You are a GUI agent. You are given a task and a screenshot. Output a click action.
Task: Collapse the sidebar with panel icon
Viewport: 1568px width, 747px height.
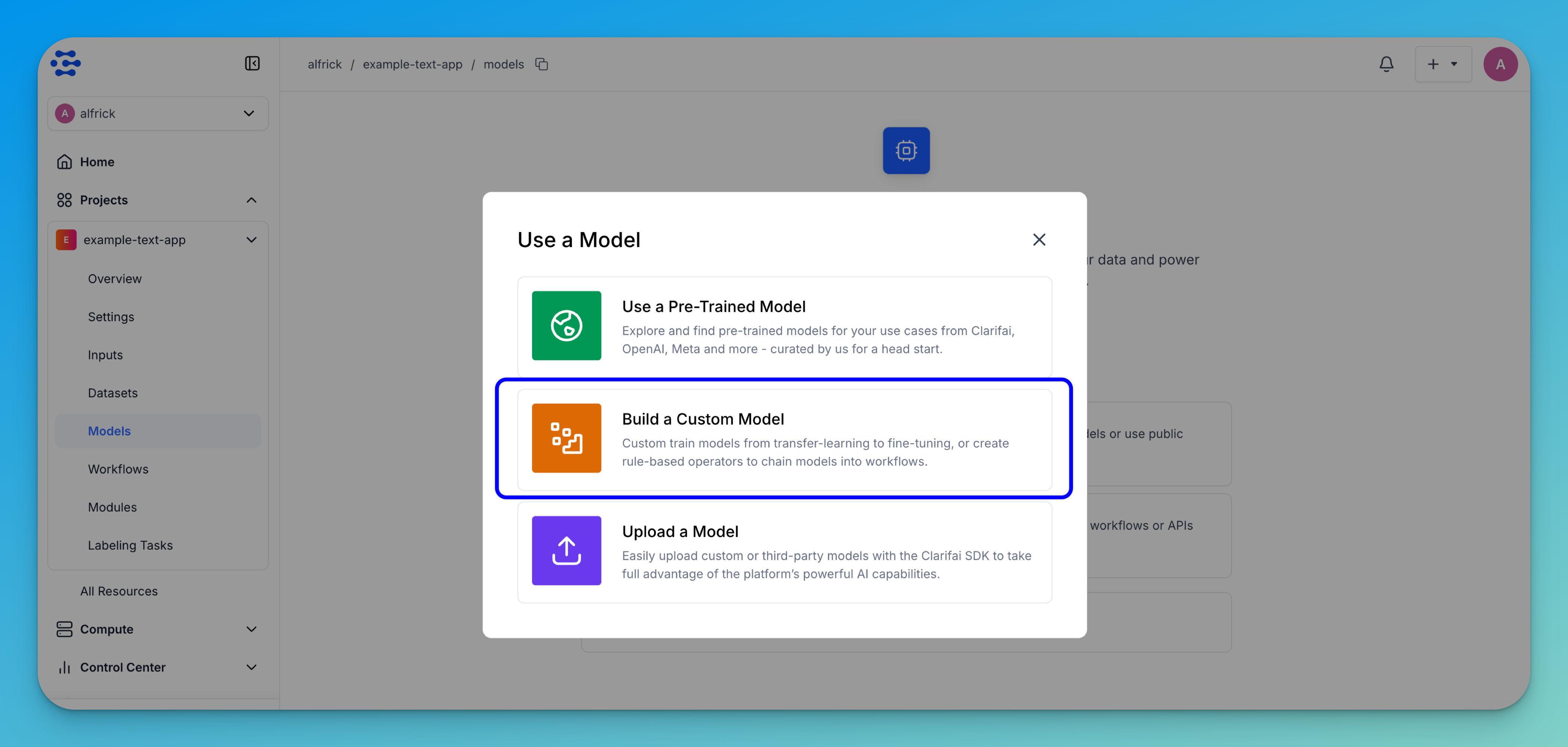click(252, 64)
